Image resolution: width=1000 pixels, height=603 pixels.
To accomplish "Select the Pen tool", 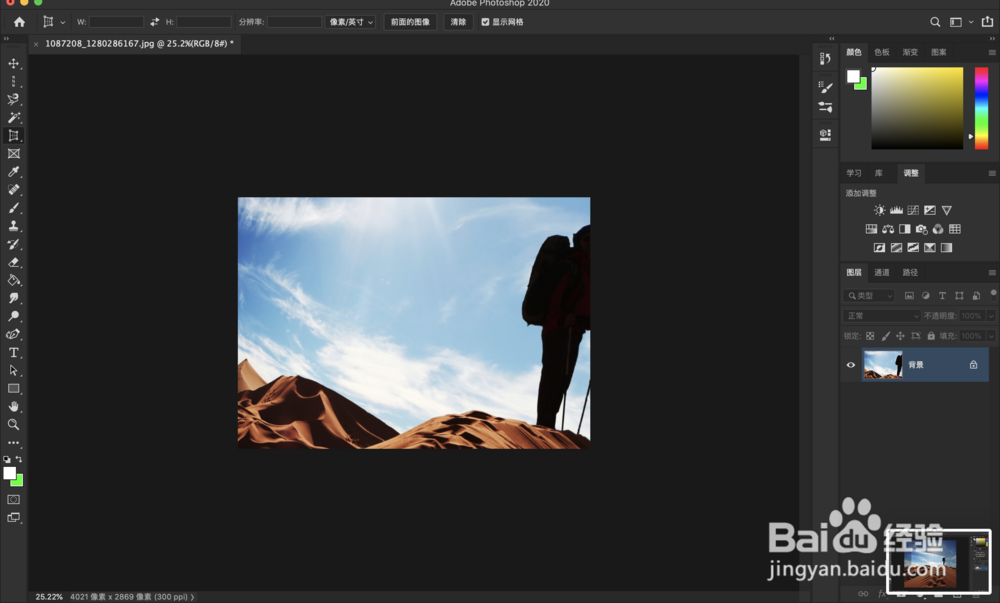I will coord(13,334).
